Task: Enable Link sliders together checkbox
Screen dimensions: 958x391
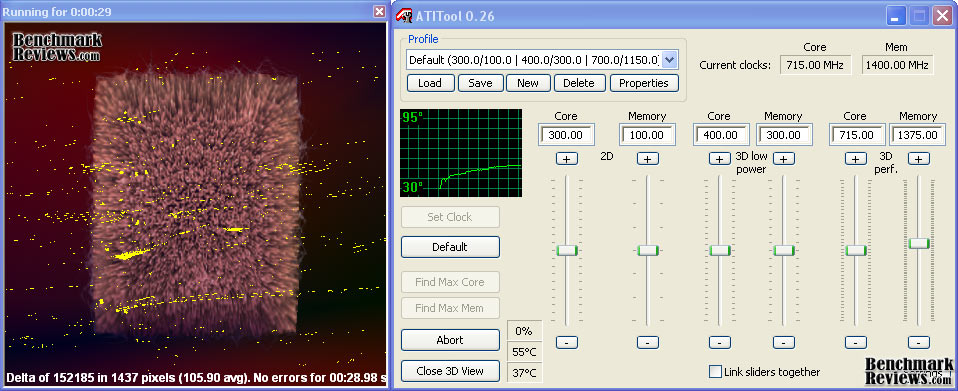Action: point(715,371)
